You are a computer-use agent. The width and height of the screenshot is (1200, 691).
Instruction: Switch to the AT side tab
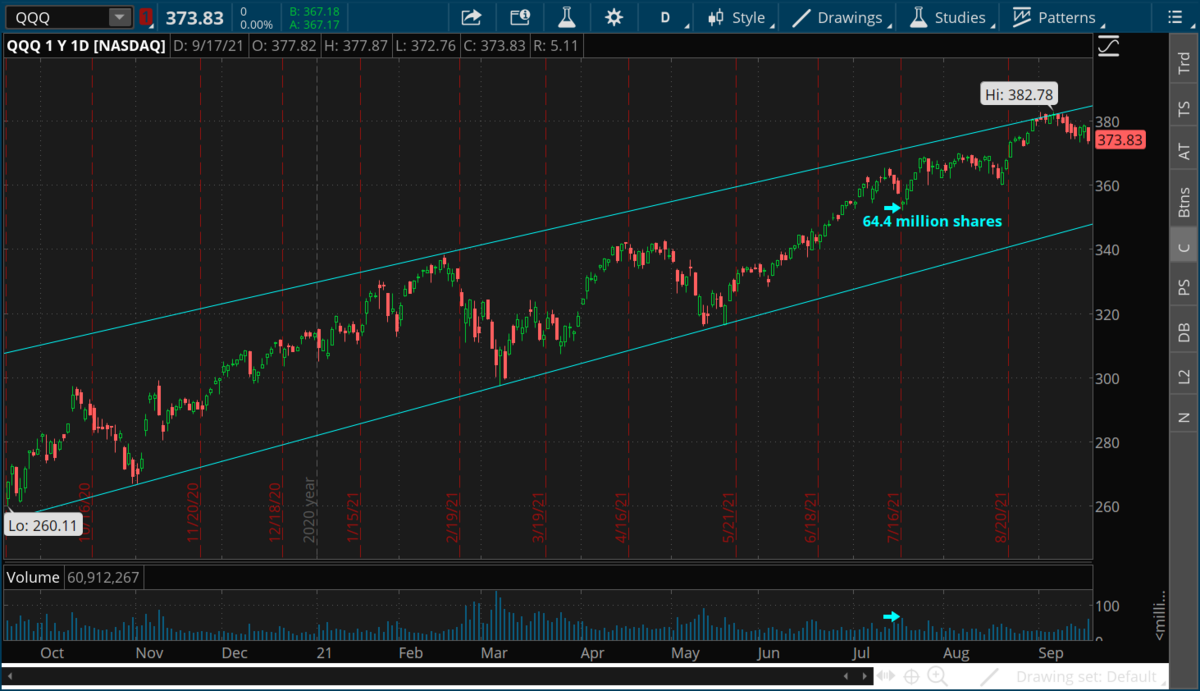tap(1184, 152)
